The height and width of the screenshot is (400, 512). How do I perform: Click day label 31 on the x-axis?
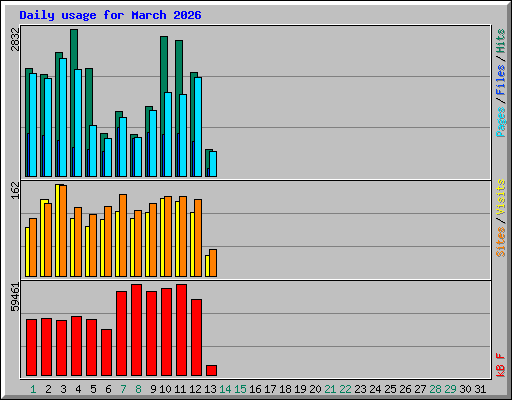coord(480,389)
